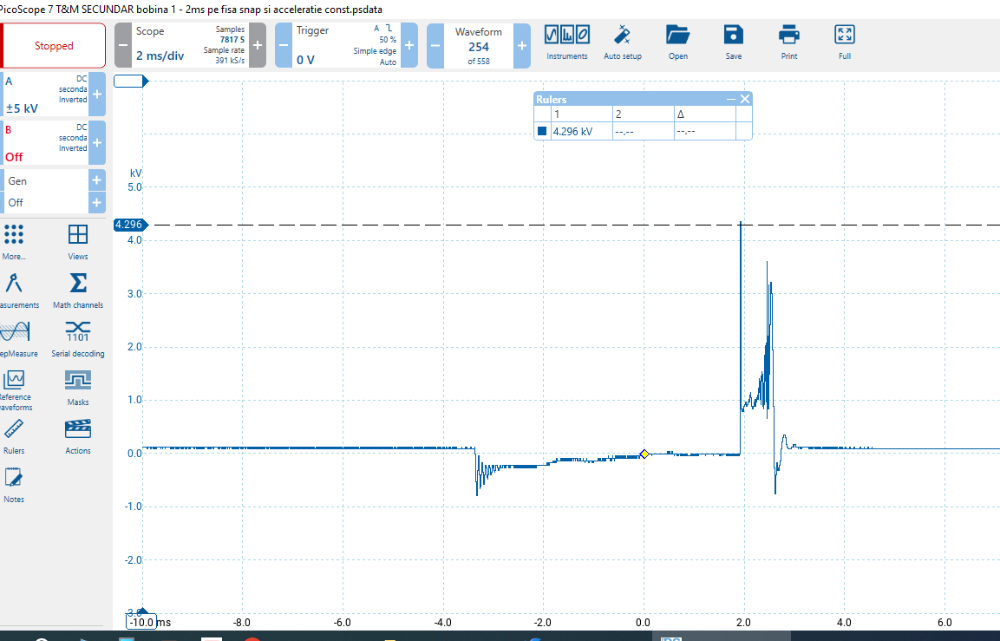The width and height of the screenshot is (1000, 641).
Task: Increase timebase with Scope plus button
Action: coord(257,46)
